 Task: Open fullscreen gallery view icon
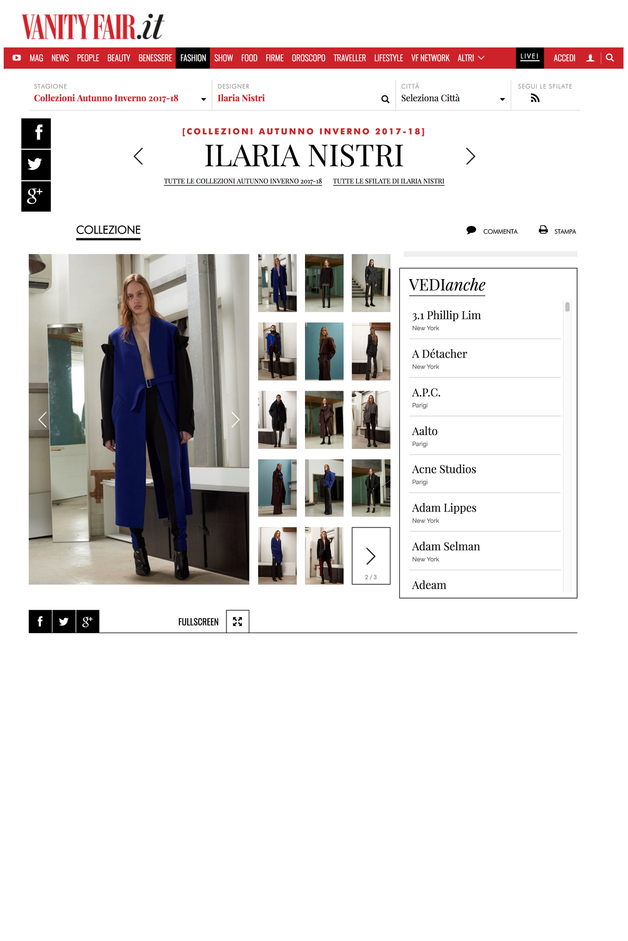click(238, 622)
